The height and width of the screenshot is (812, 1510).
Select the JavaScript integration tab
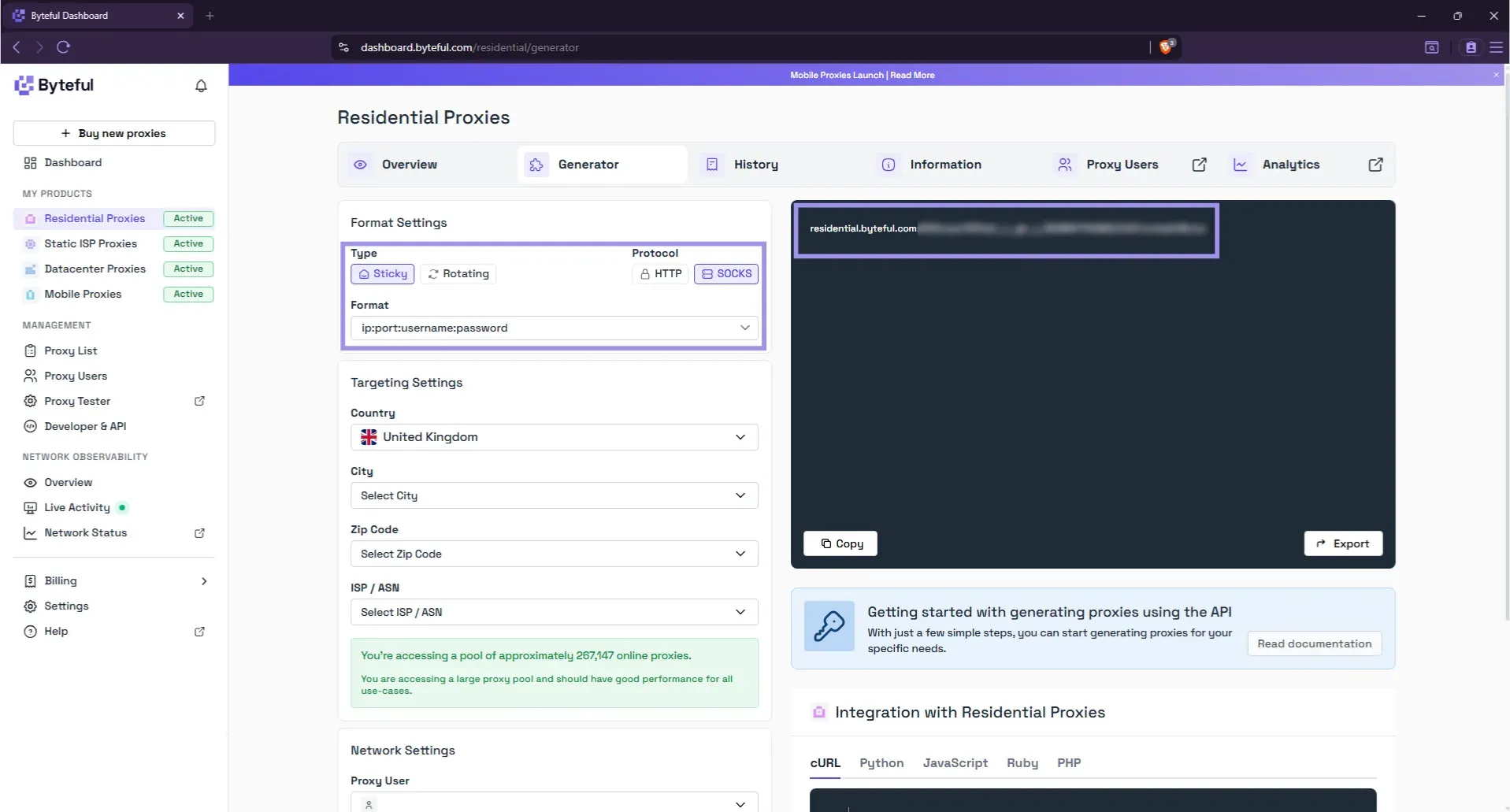click(x=955, y=763)
